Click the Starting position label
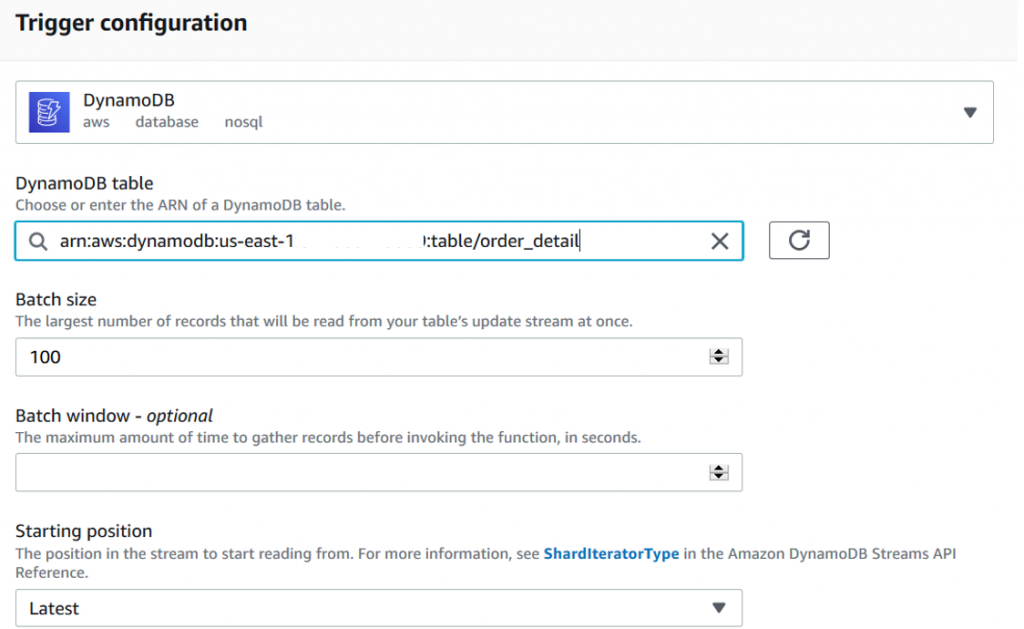 (x=84, y=531)
